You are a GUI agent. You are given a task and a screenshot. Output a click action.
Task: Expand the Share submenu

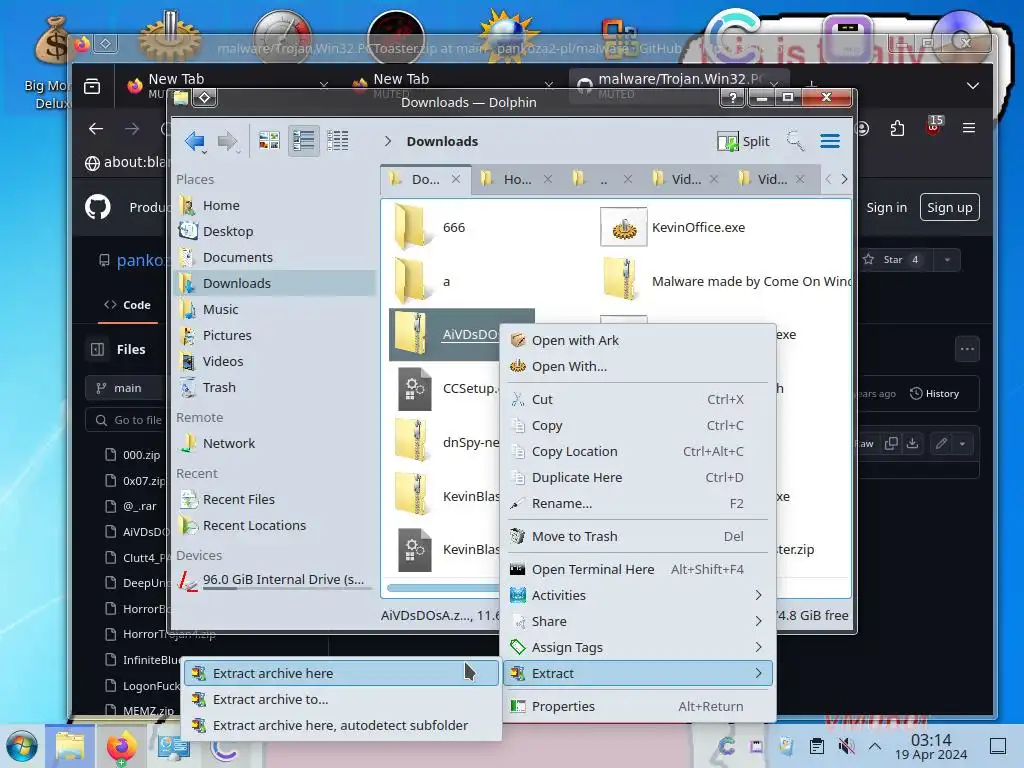pyautogui.click(x=638, y=622)
